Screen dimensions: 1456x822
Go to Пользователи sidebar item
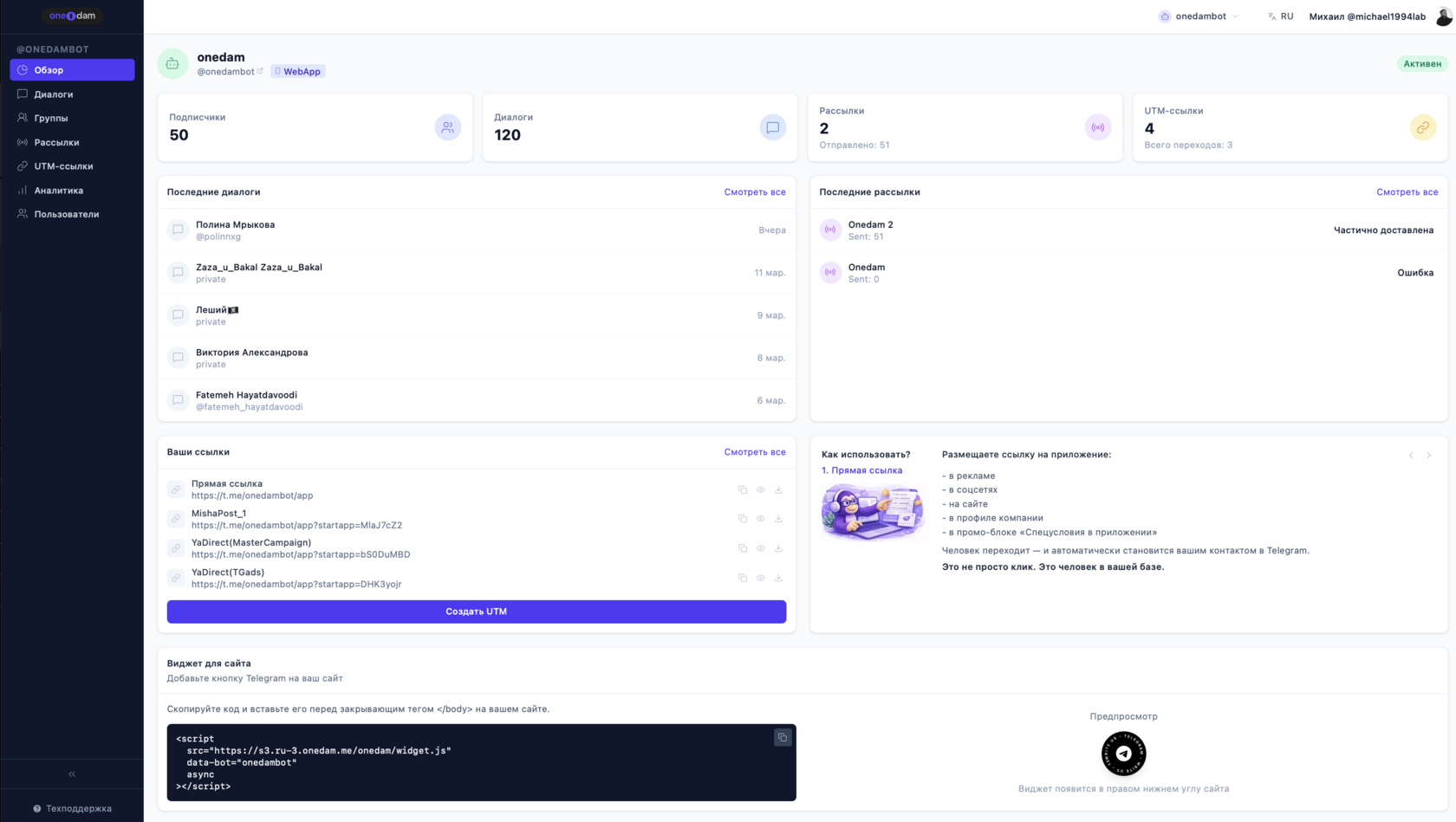[x=72, y=214]
